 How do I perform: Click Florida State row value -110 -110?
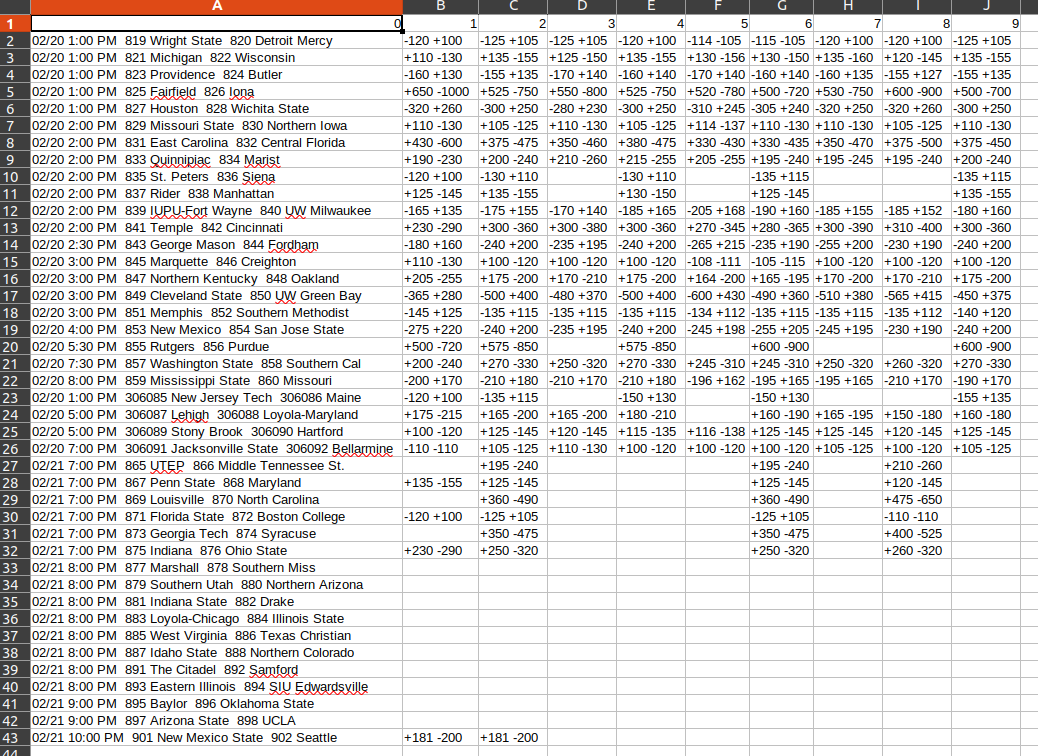tap(917, 517)
